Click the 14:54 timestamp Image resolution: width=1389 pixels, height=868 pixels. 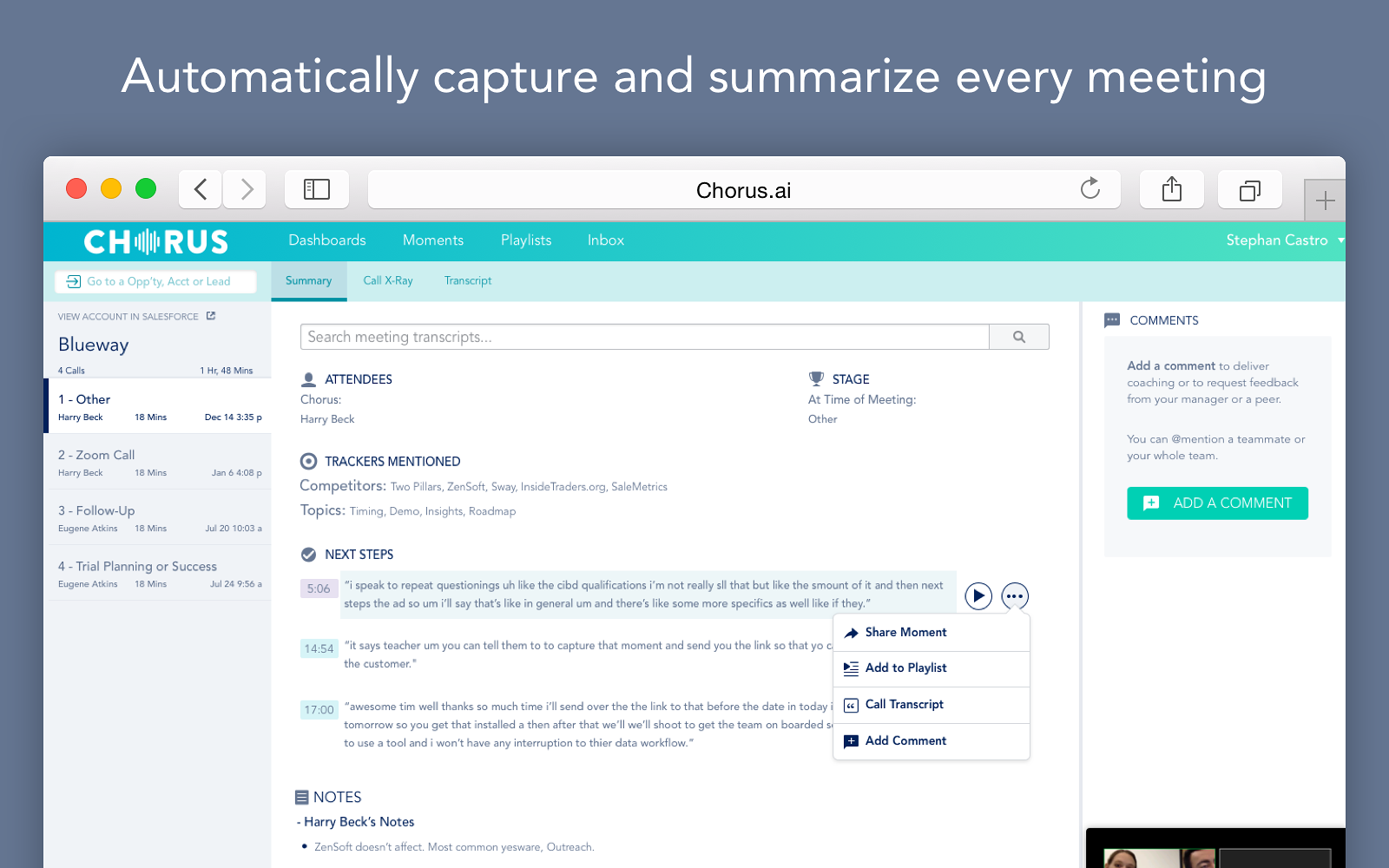[x=319, y=648]
